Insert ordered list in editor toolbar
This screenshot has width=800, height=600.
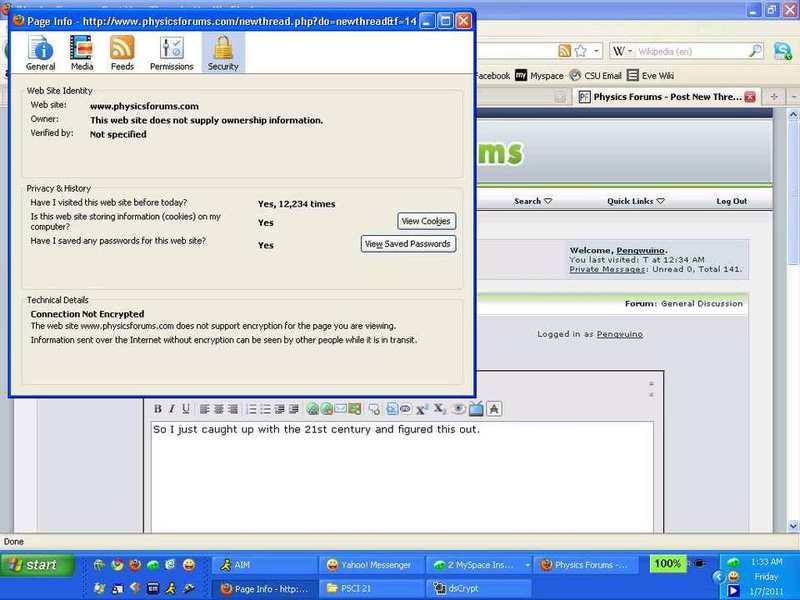(x=252, y=409)
